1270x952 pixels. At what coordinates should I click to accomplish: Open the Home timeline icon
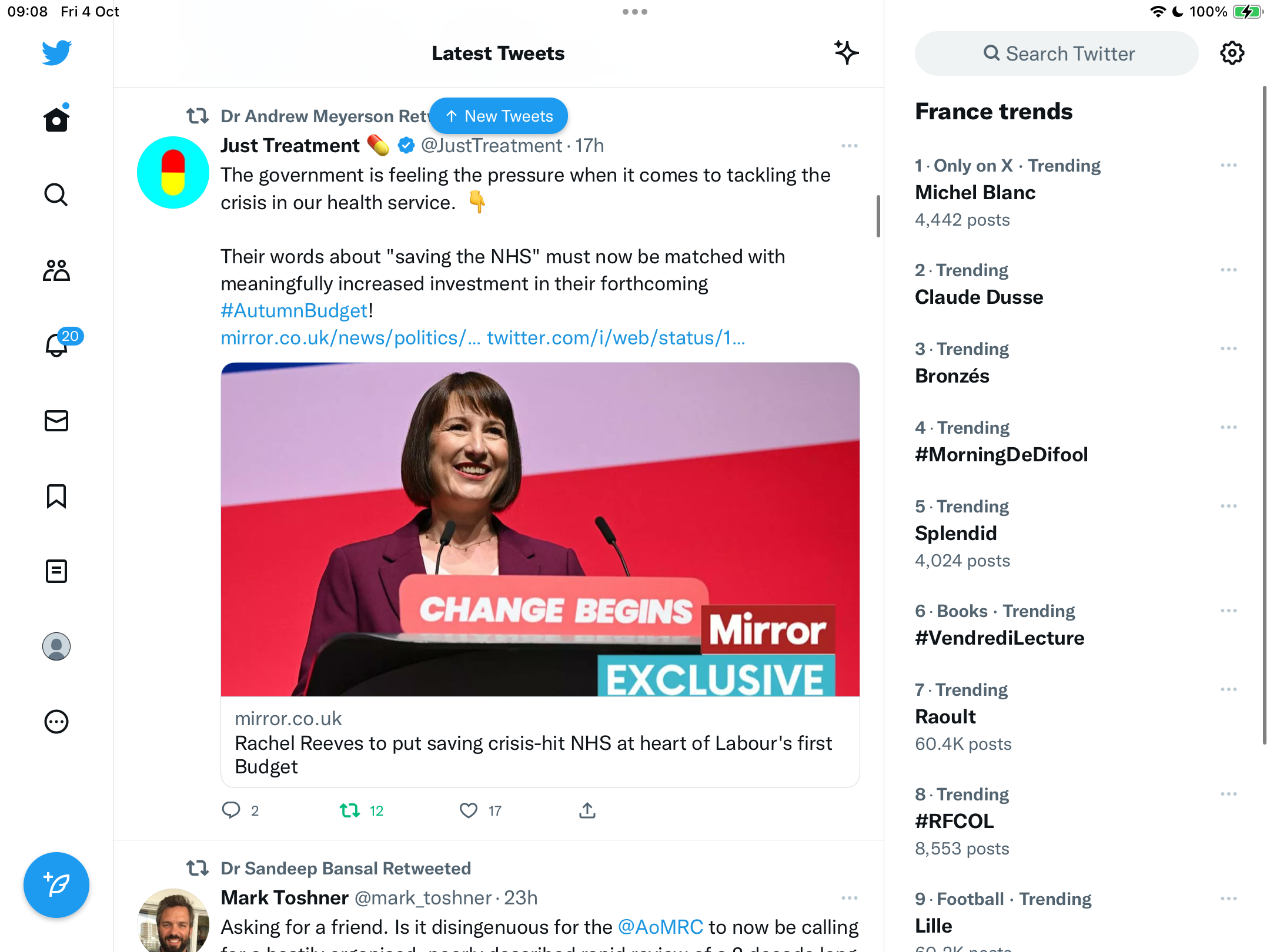56,119
